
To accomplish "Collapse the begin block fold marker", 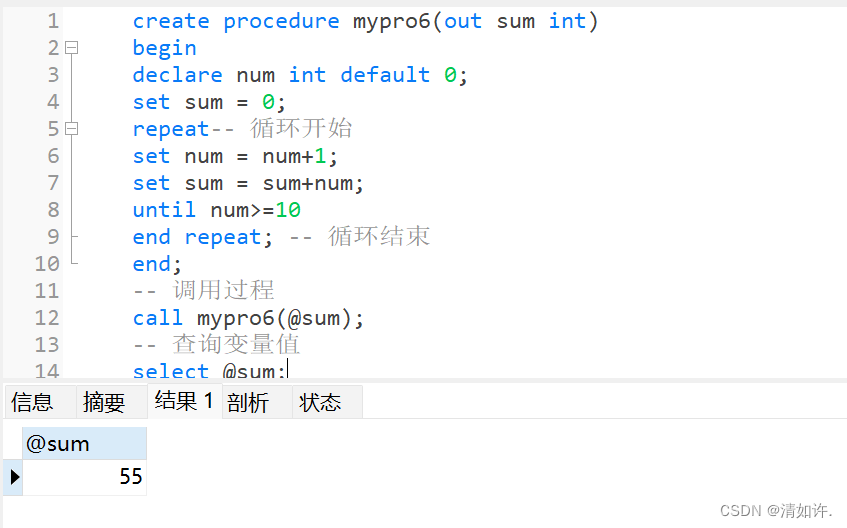I will click(x=72, y=48).
